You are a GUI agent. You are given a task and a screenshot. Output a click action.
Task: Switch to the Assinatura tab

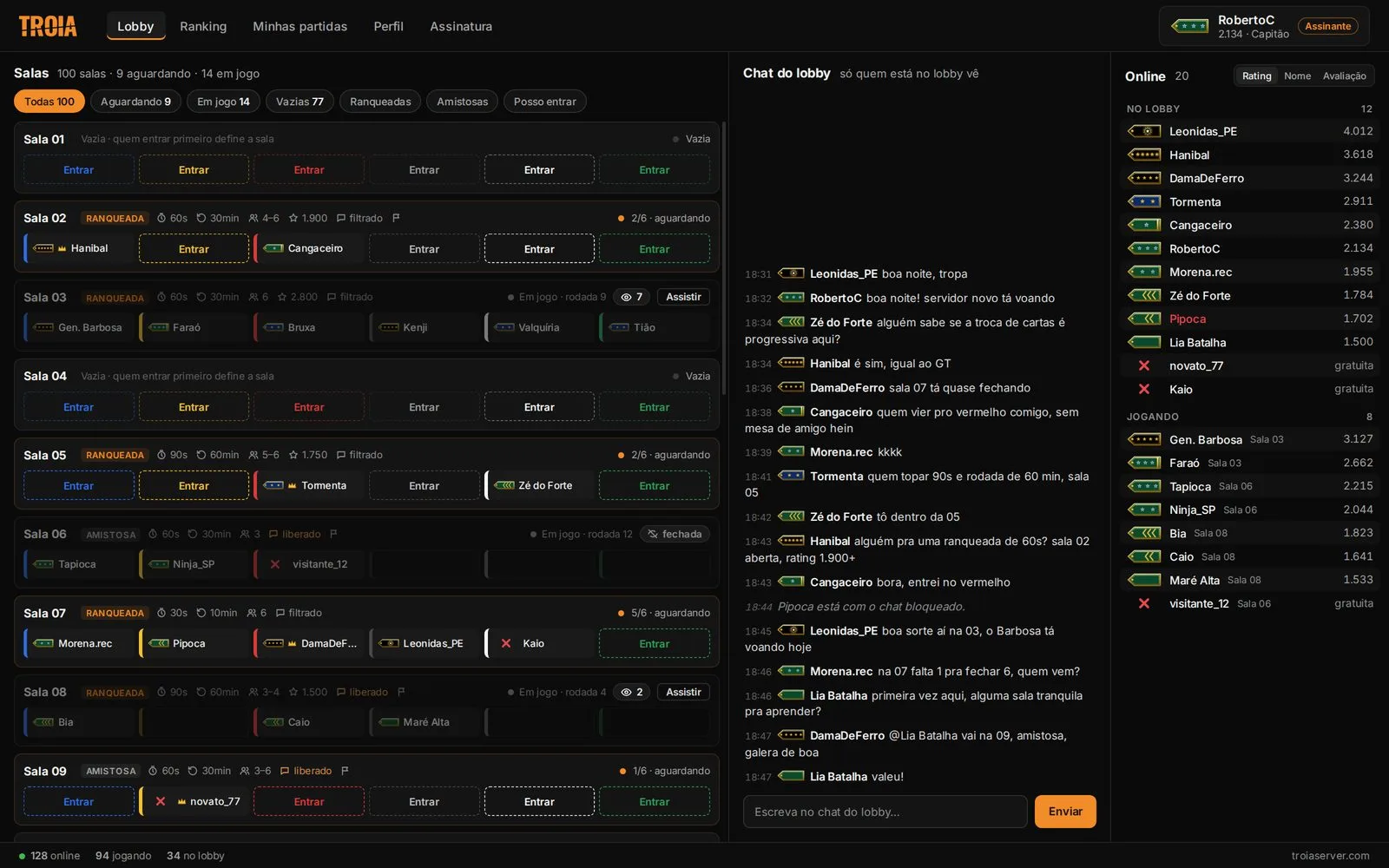461,26
